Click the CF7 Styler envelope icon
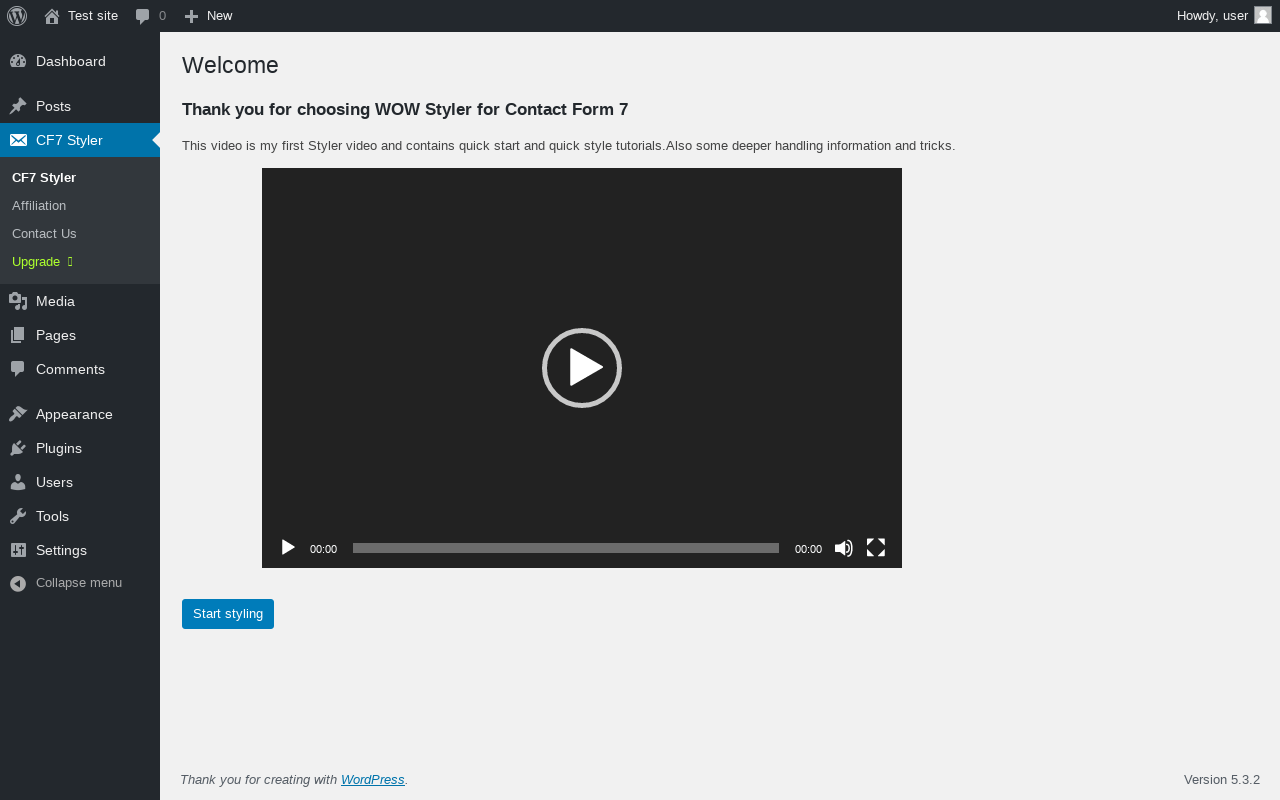1280x800 pixels. pyautogui.click(x=18, y=140)
